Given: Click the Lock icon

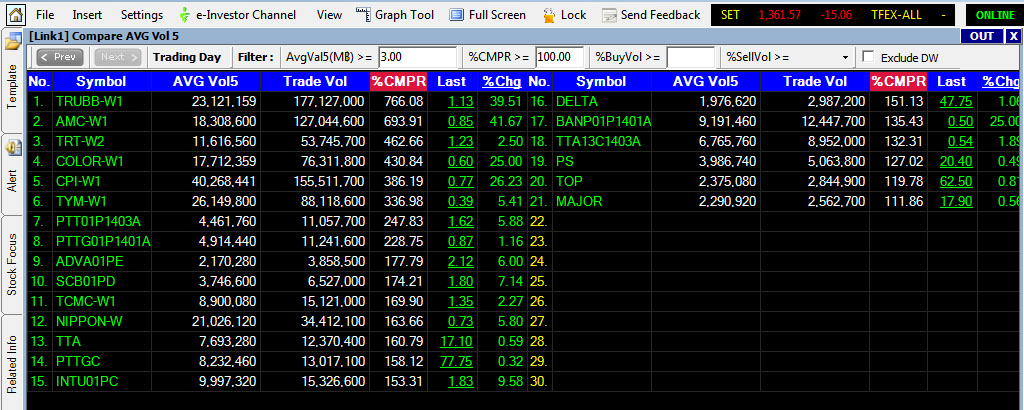Looking at the screenshot, I should [x=550, y=14].
